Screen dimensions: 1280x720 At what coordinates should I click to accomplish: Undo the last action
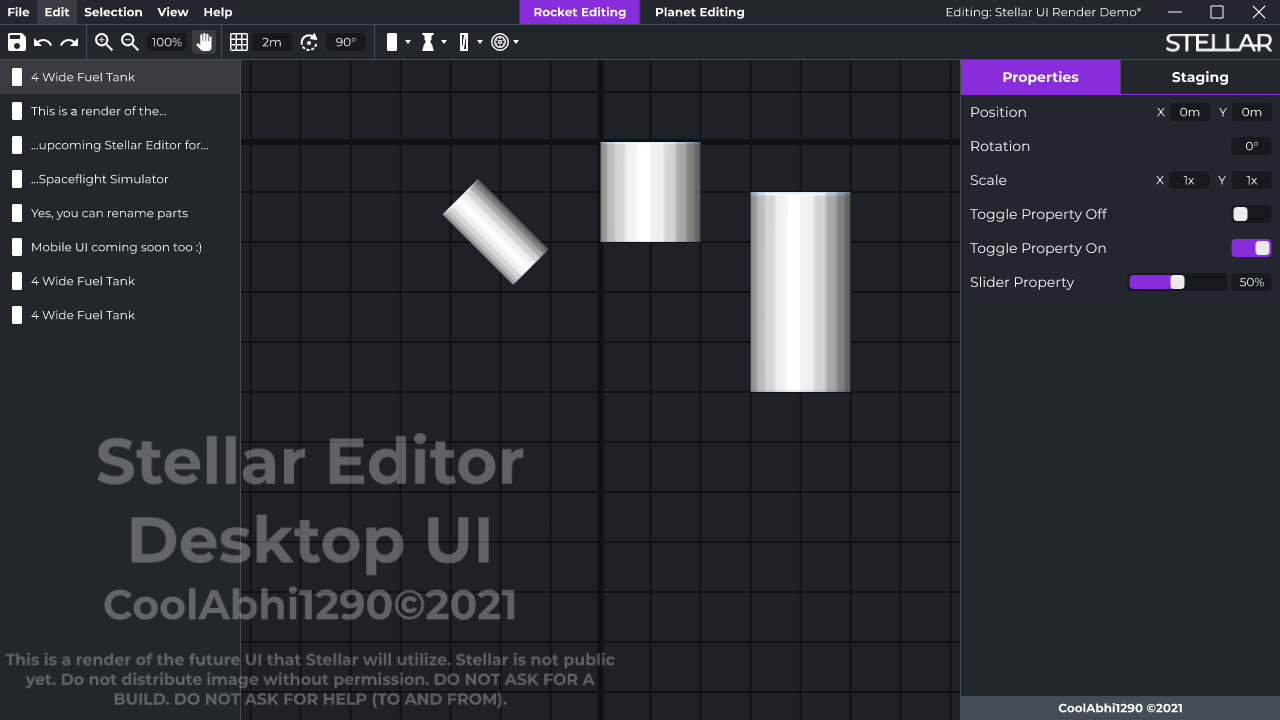(43, 42)
